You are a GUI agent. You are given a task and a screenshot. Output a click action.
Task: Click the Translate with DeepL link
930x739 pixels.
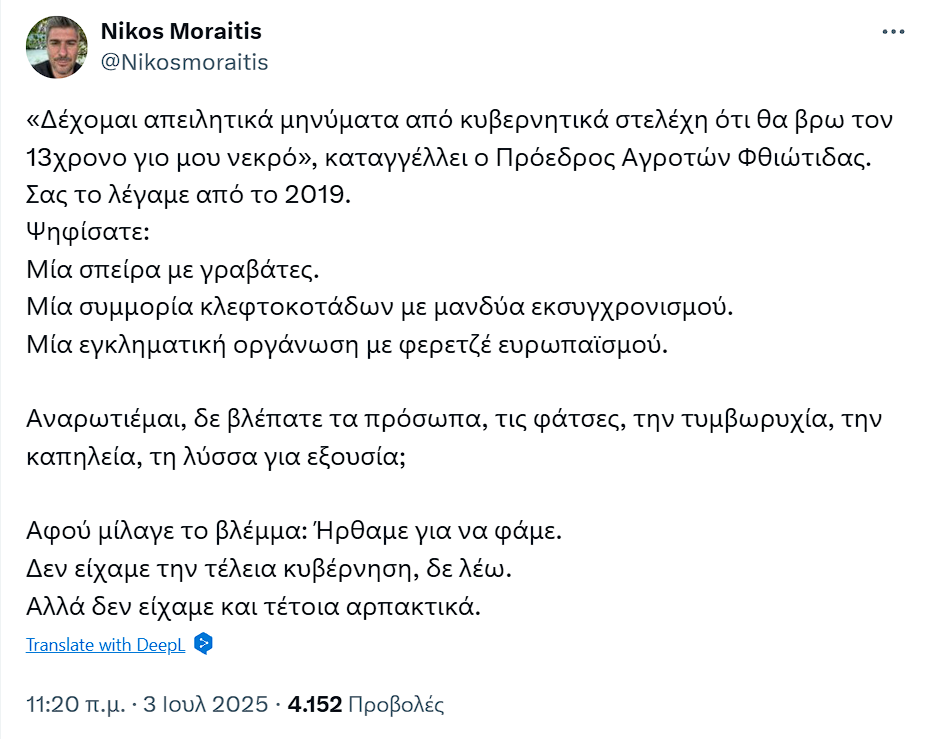click(106, 645)
